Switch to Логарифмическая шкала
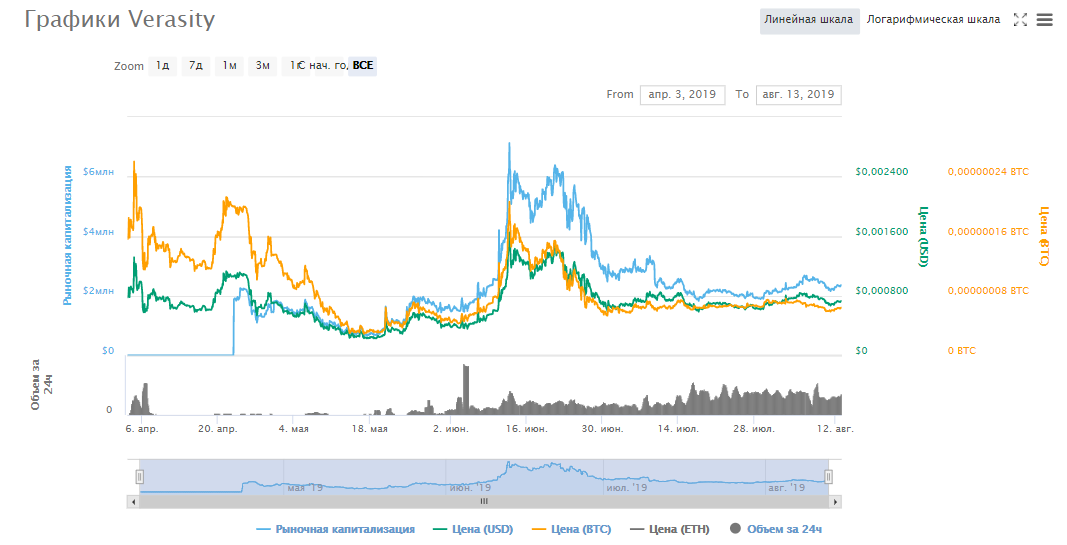Viewport: 1067px width, 545px height. [934, 20]
